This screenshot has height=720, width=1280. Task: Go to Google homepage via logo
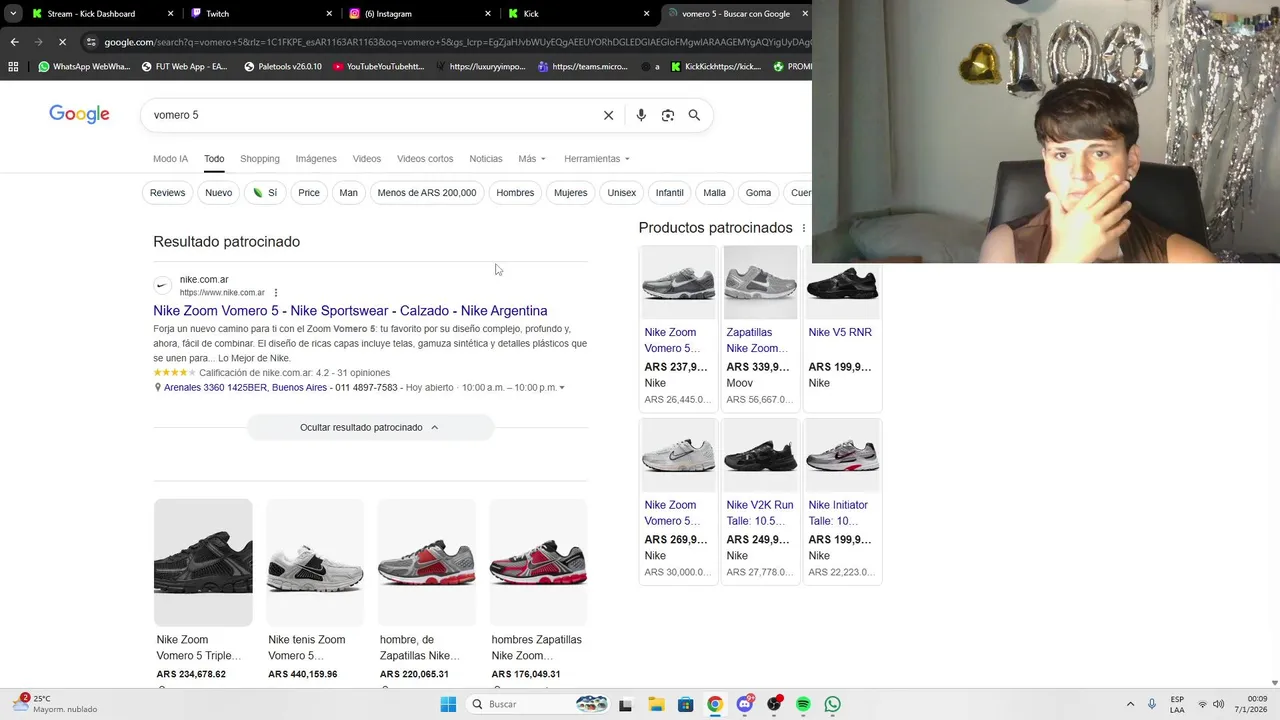pos(79,114)
